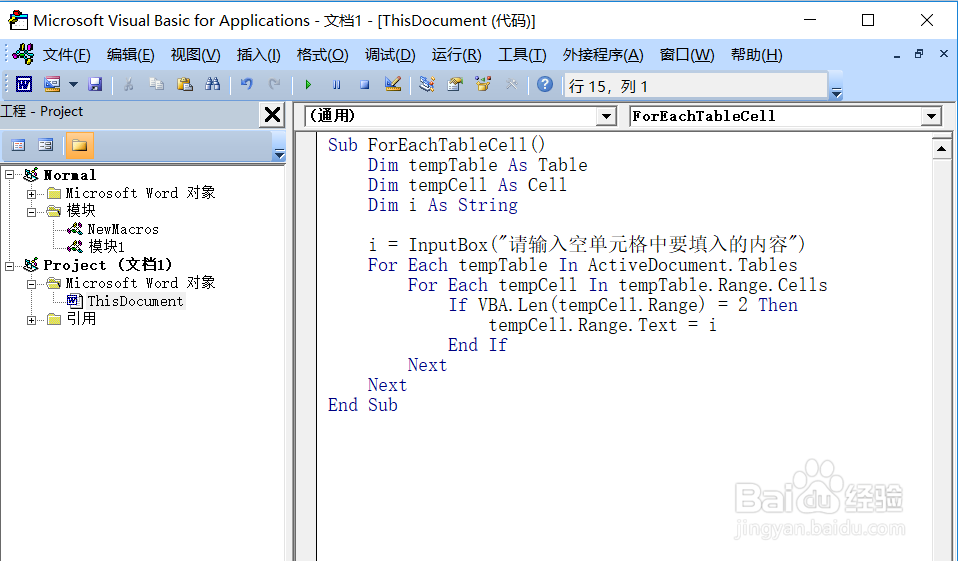Open the 运行(R) menu

click(x=456, y=55)
